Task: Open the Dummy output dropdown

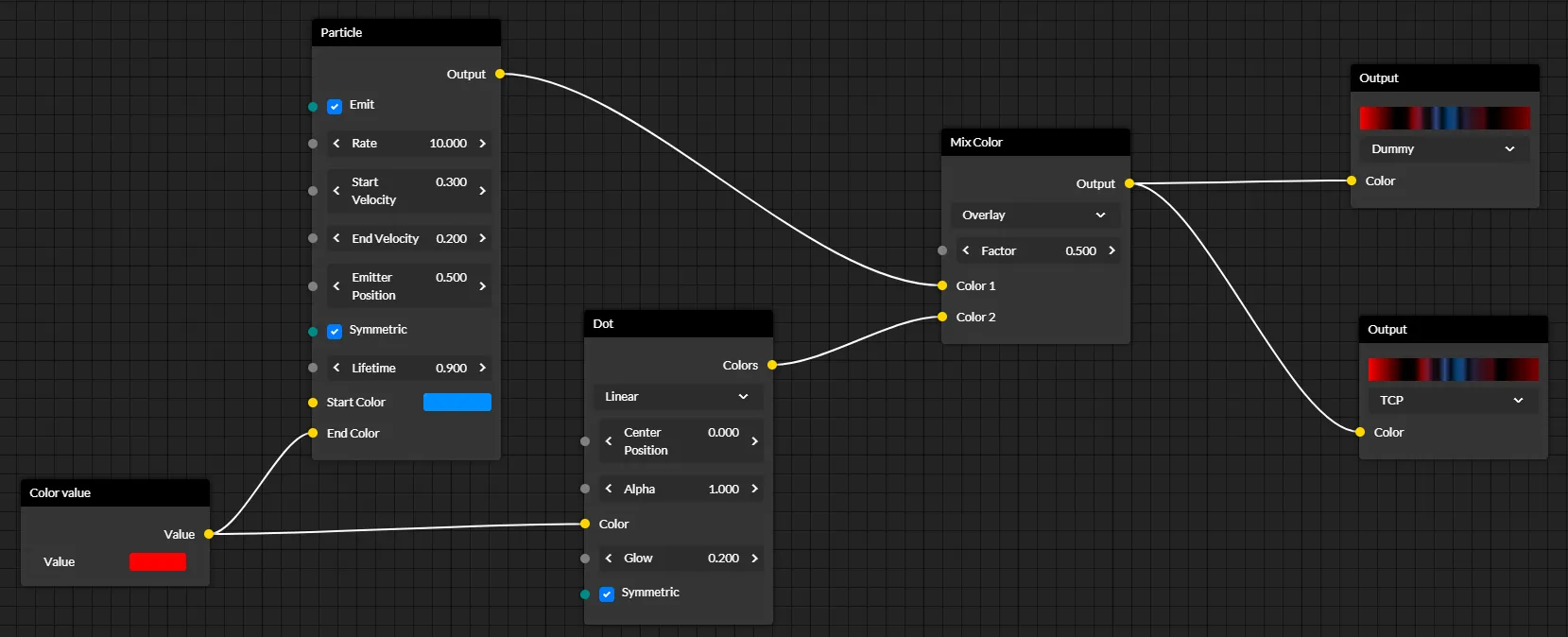Action: point(1444,148)
